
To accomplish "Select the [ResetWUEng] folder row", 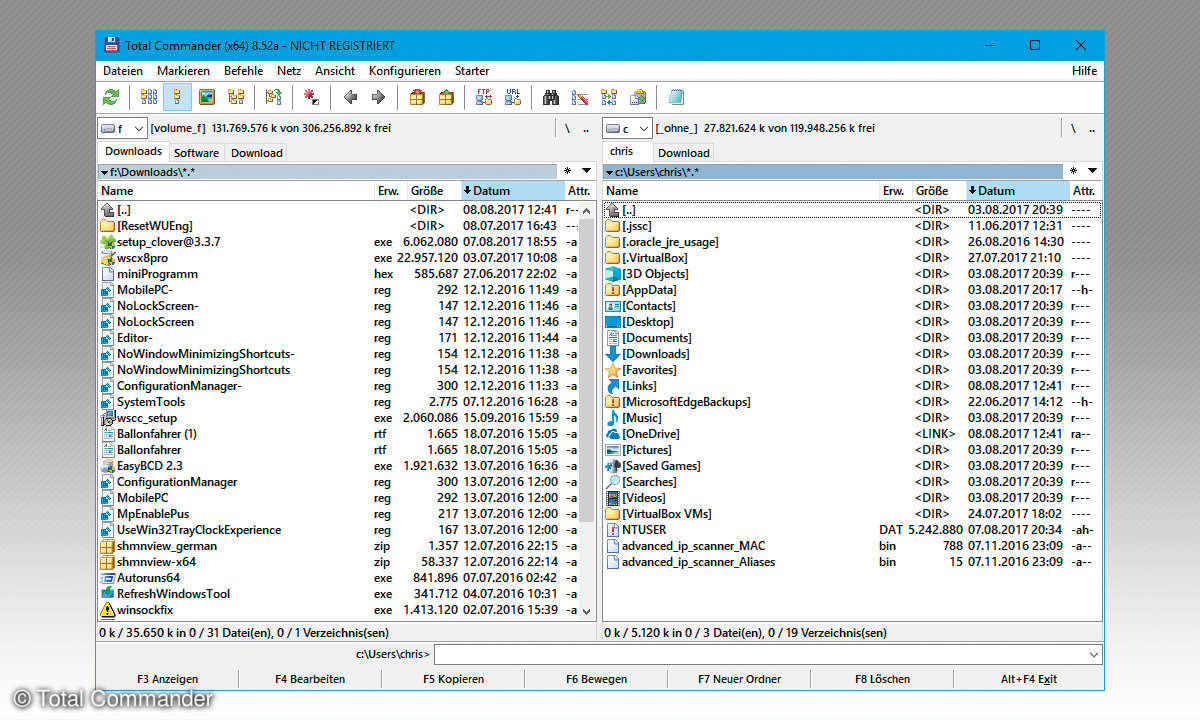I will pyautogui.click(x=339, y=226).
